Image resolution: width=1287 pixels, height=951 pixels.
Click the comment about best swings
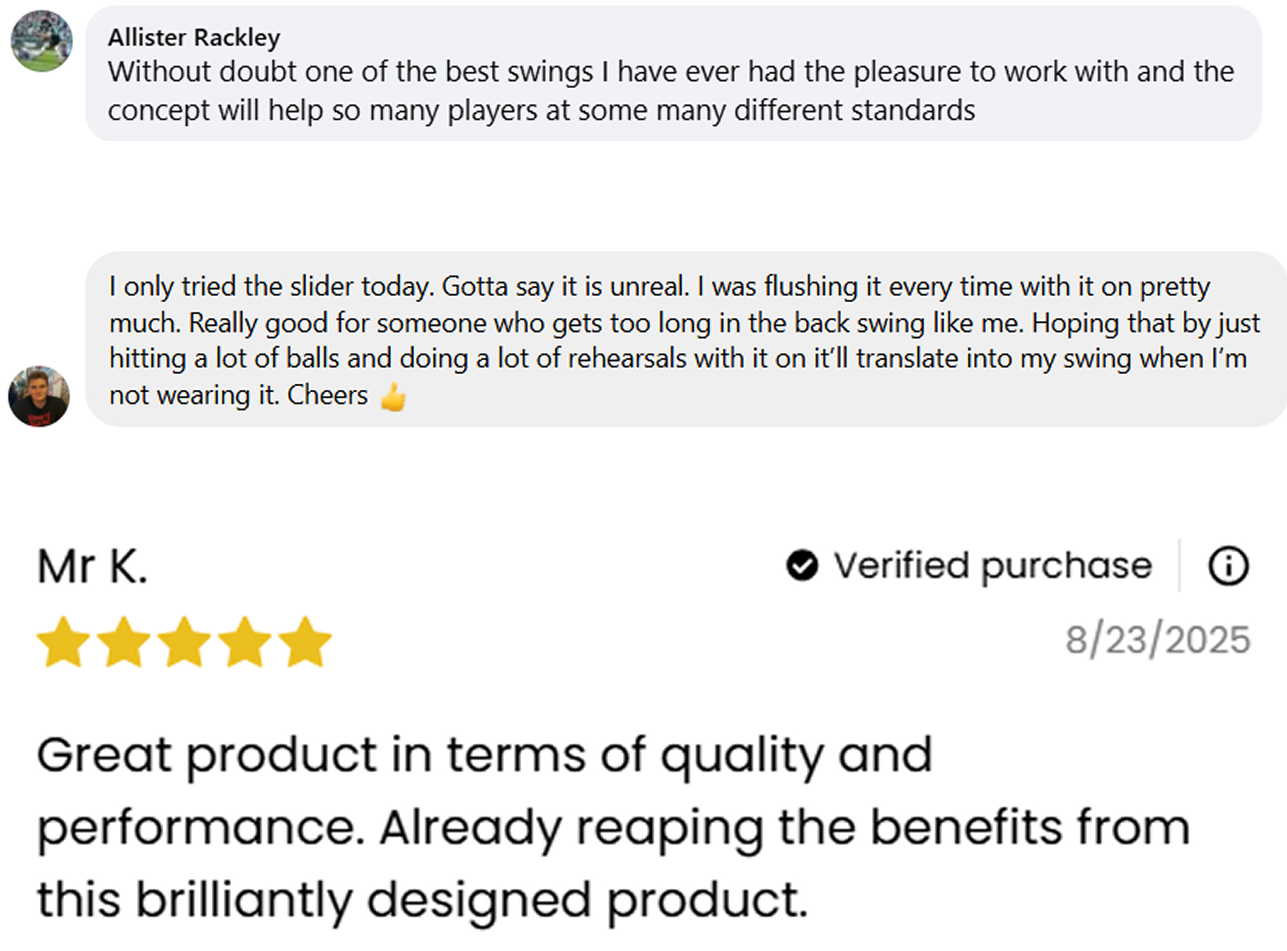point(670,90)
